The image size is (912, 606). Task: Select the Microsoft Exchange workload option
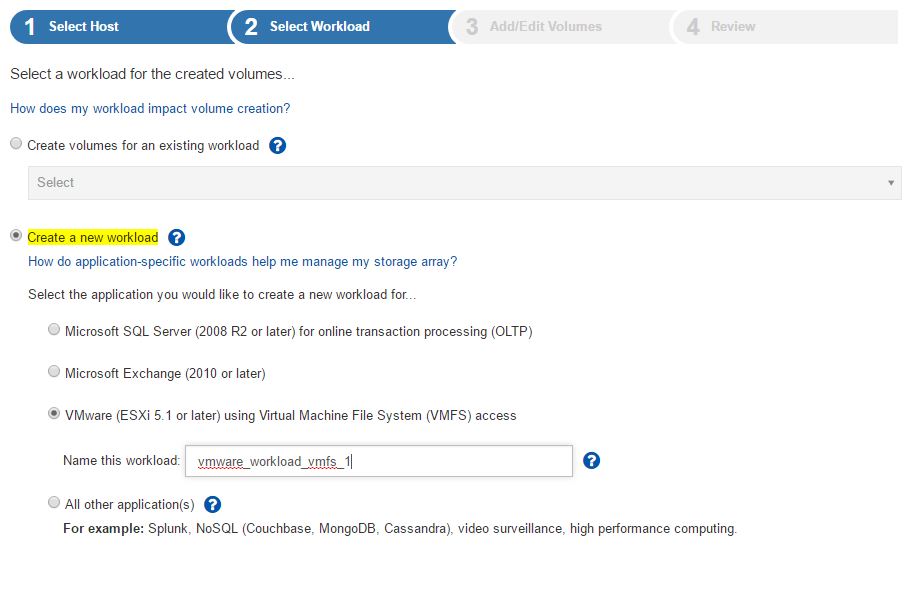pos(54,371)
